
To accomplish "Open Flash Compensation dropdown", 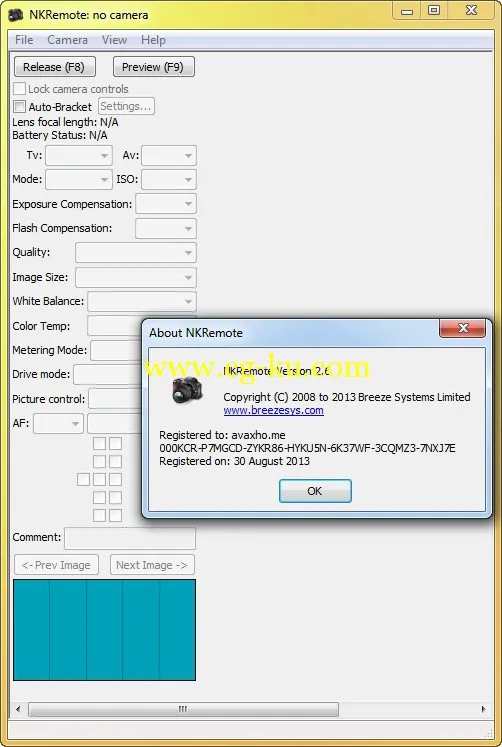I will (166, 228).
